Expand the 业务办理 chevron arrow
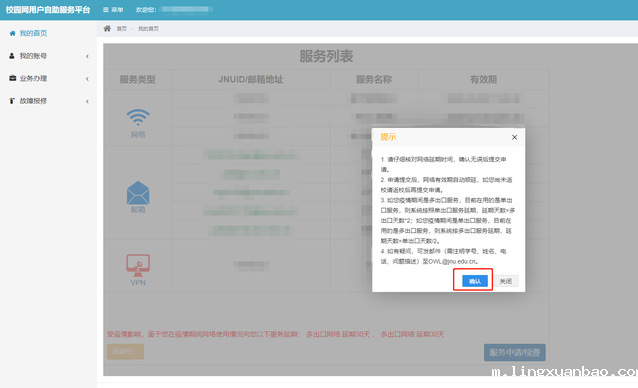Image resolution: width=638 pixels, height=388 pixels. tap(87, 79)
